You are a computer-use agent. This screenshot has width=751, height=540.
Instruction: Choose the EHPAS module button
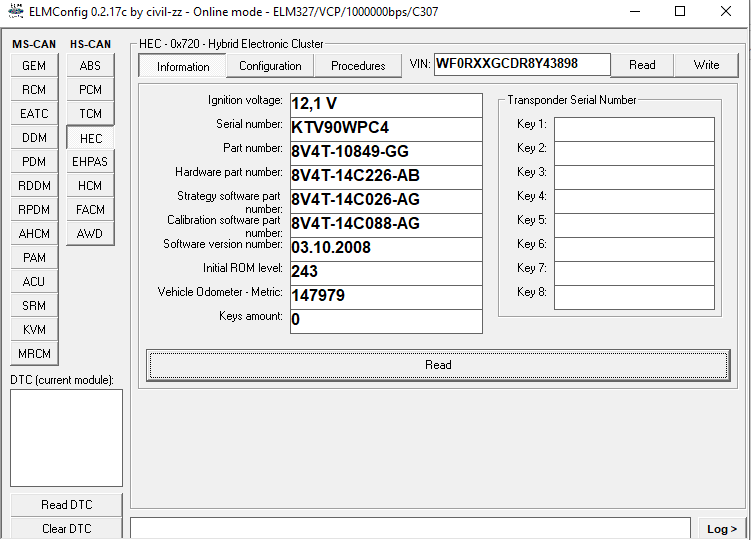(x=90, y=162)
